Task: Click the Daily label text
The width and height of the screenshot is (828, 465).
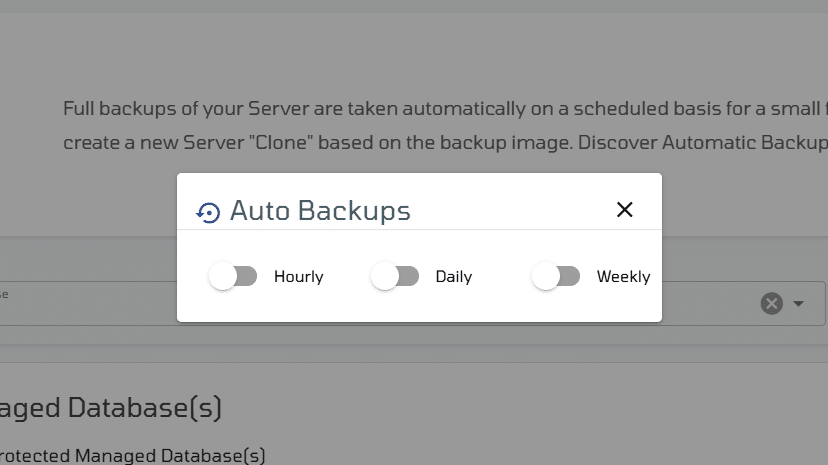Action: (454, 277)
